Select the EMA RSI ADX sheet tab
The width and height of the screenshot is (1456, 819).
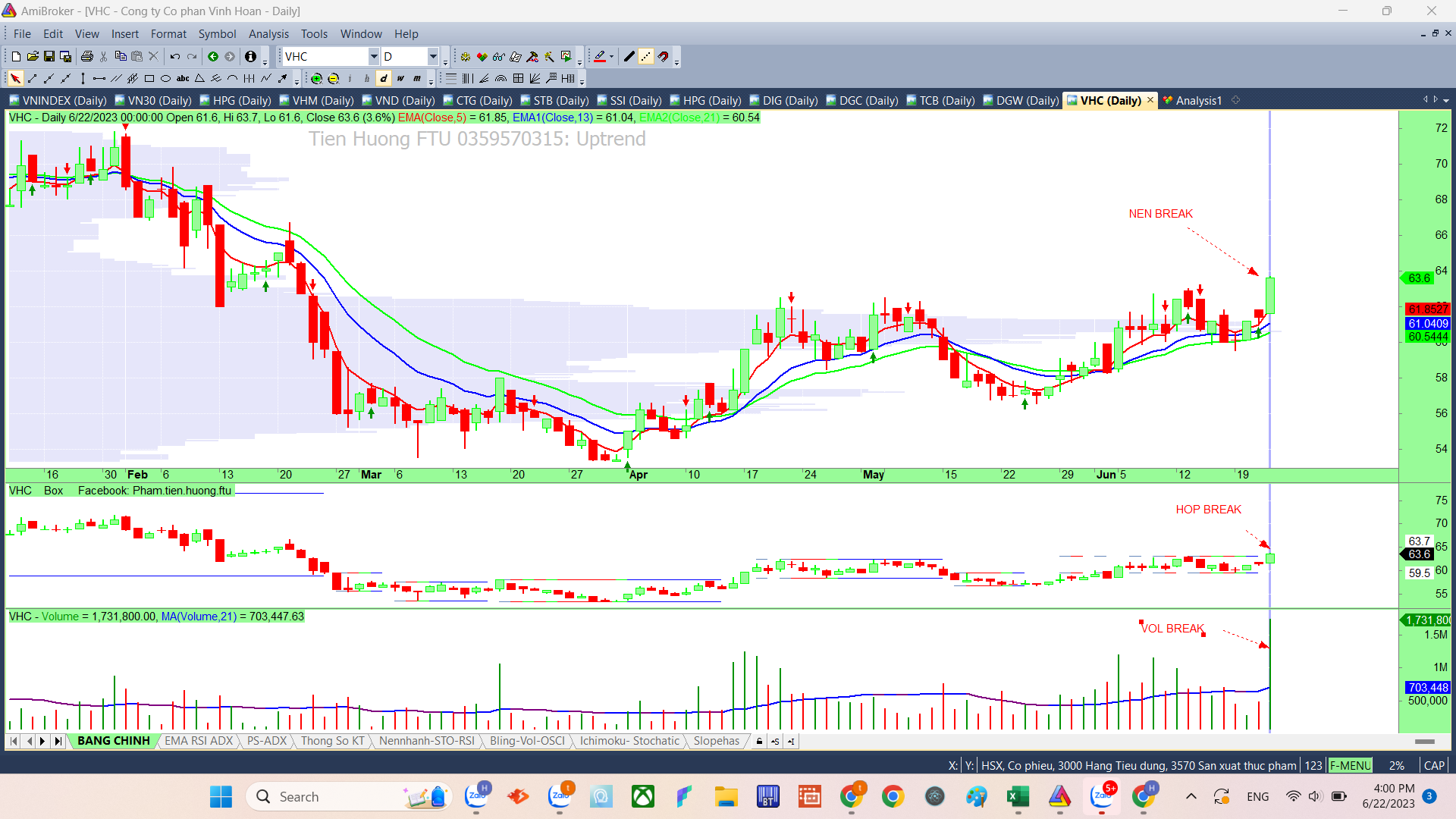199,741
